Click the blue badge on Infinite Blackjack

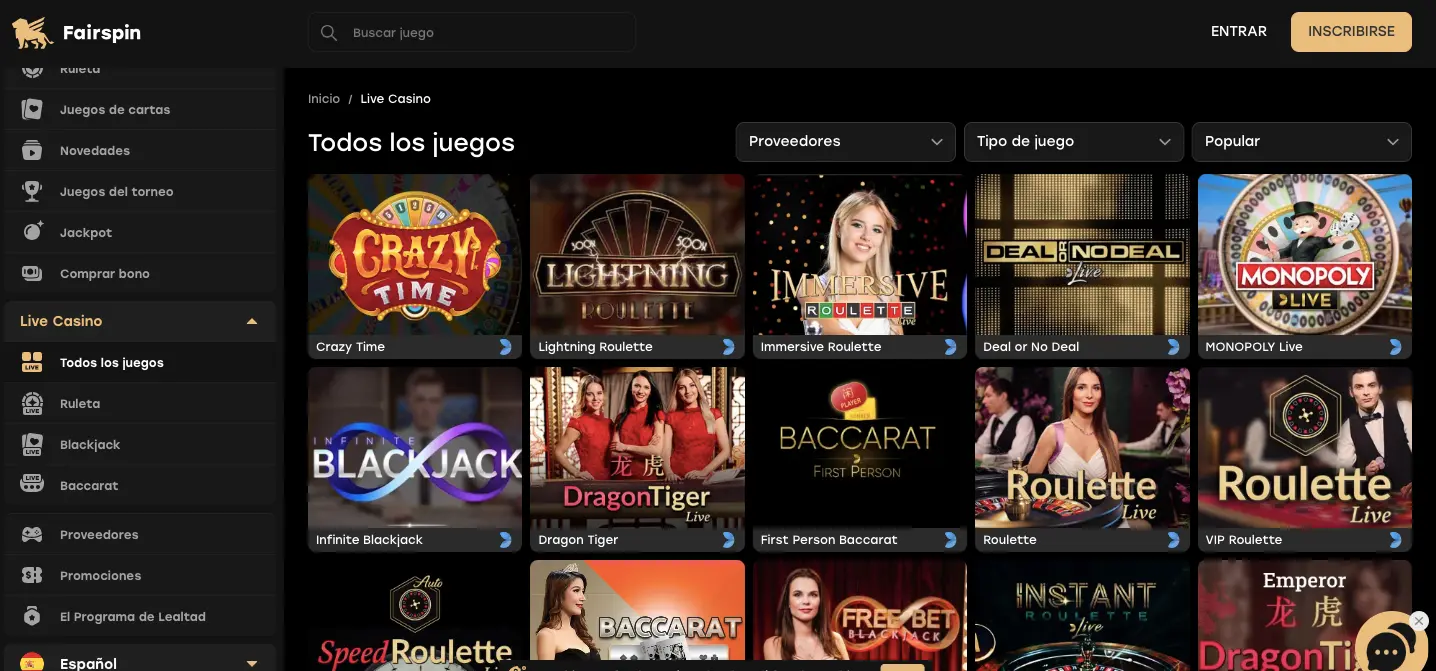tap(506, 540)
